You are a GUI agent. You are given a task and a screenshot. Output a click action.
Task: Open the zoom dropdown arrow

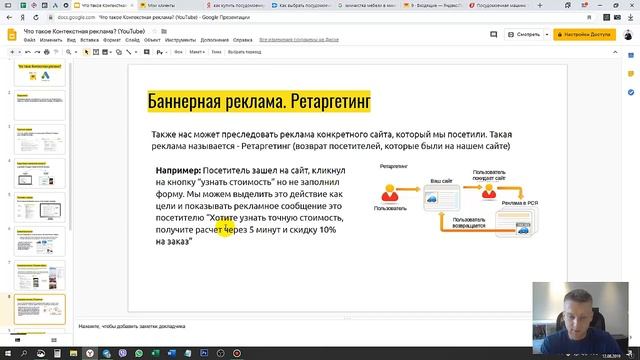click(x=76, y=52)
